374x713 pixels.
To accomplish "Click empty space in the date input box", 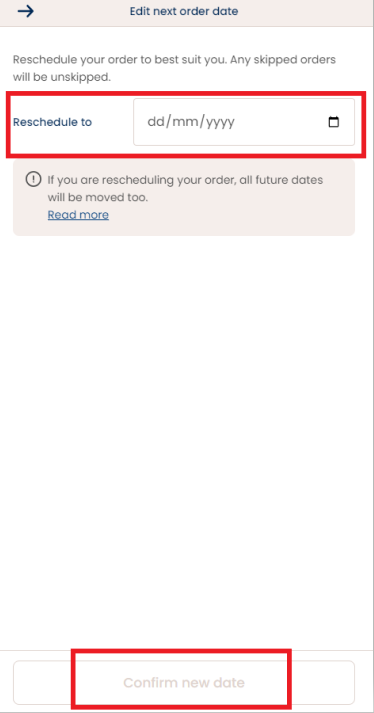I will (x=282, y=122).
